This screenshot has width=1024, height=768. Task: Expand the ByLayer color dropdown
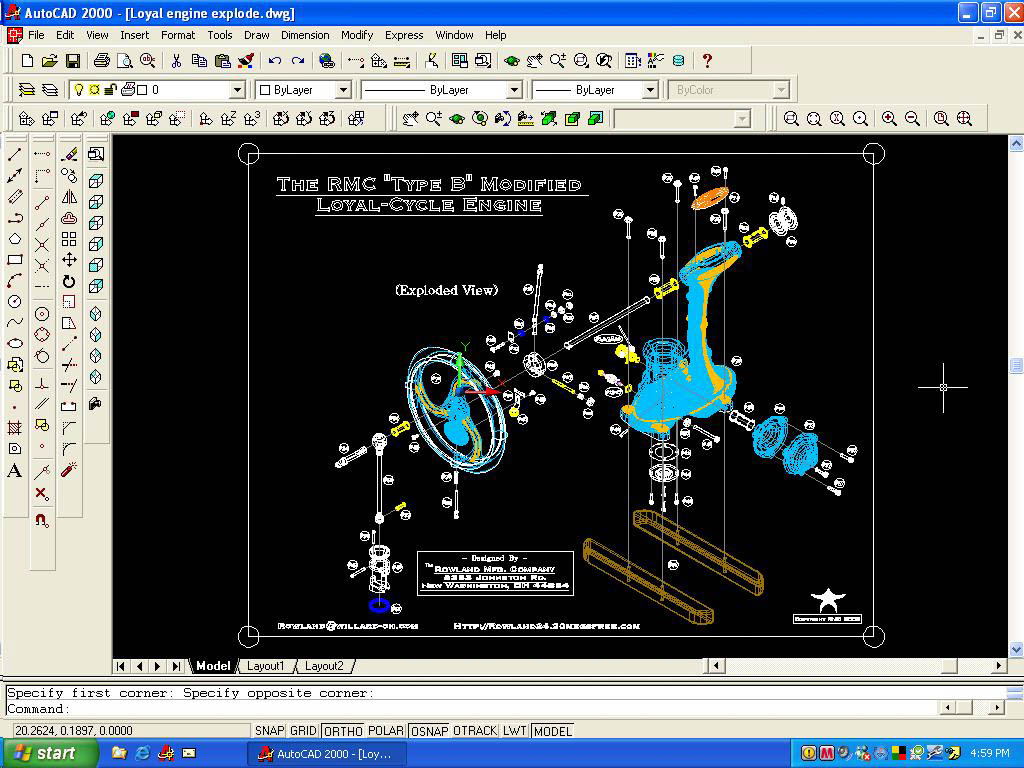click(342, 90)
